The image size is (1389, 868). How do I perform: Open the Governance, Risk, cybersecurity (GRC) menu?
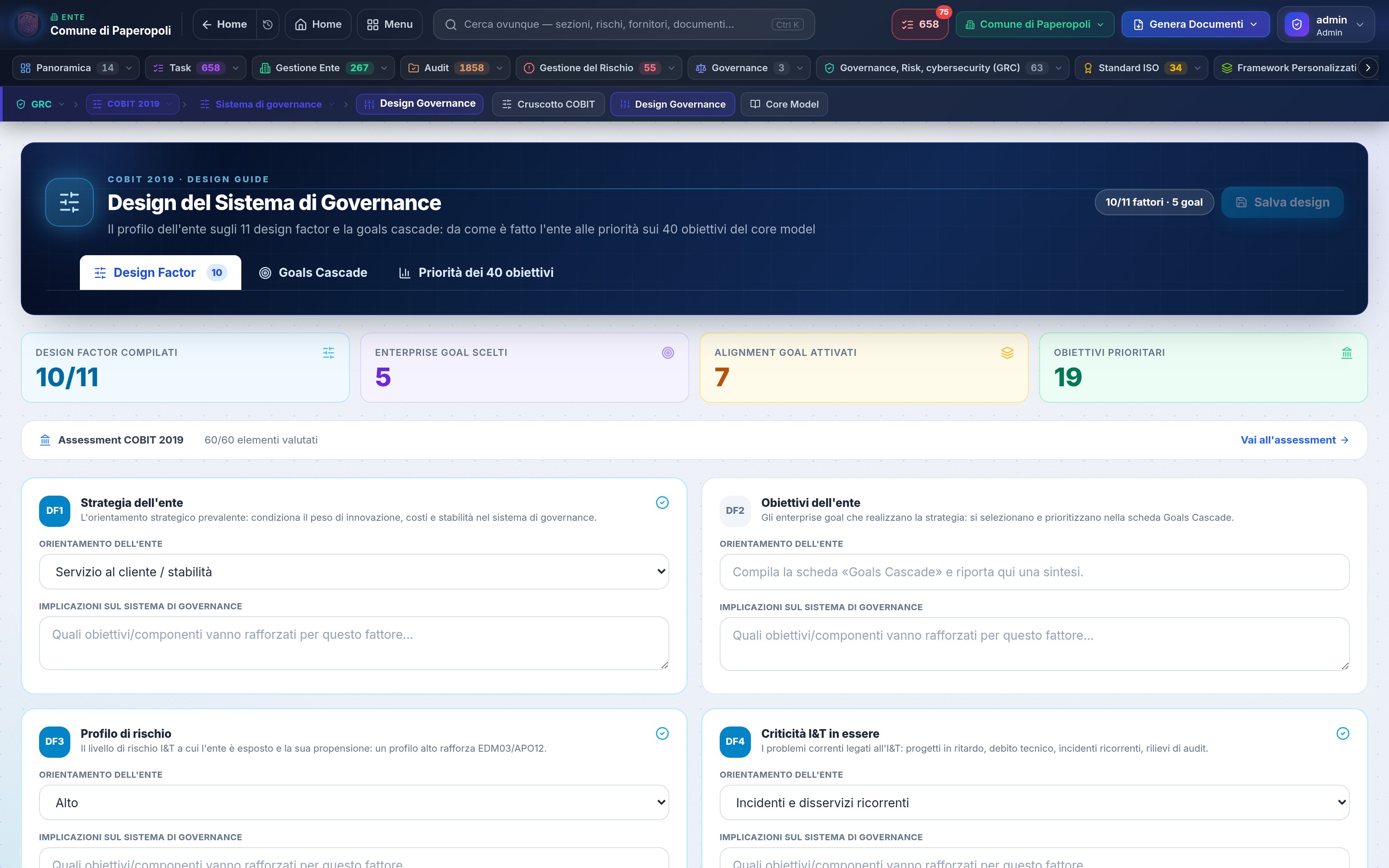point(942,68)
